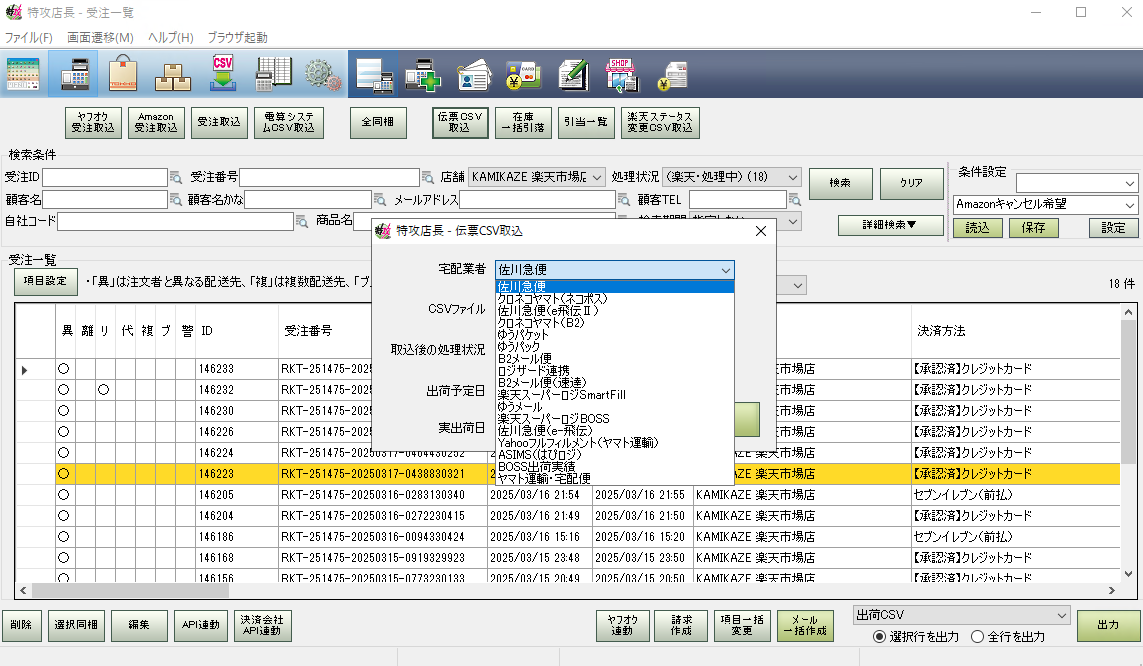This screenshot has width=1143, height=666.
Task: Click the ヤフオク受注取込 button
Action: 93,122
